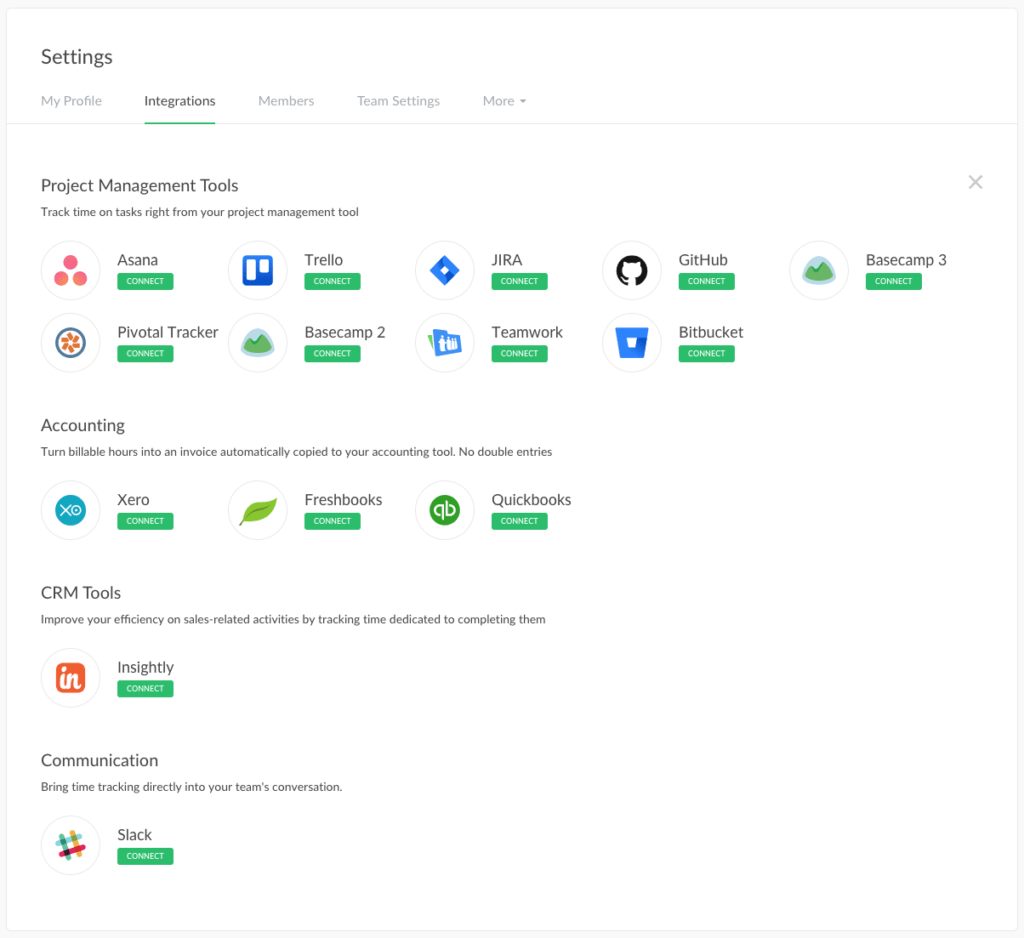The height and width of the screenshot is (938, 1024).
Task: Dismiss the Project Management Tools notice
Action: (975, 182)
